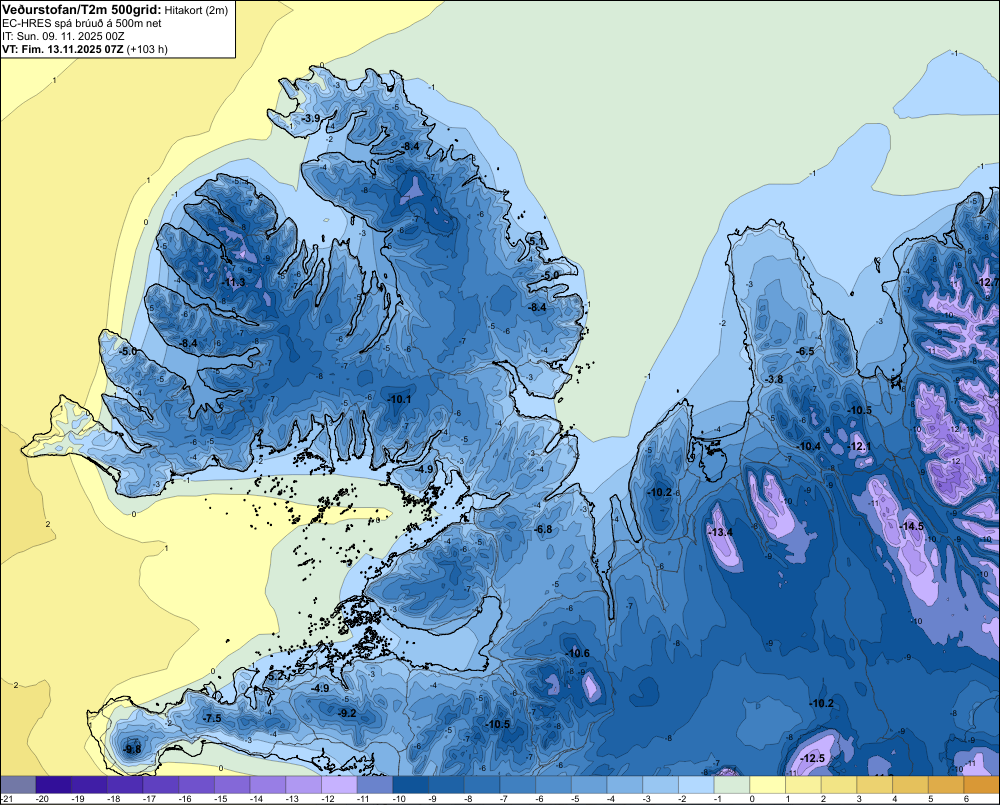Select the -5 medium blue legend swatch
The width and height of the screenshot is (1000, 805).
click(x=589, y=785)
